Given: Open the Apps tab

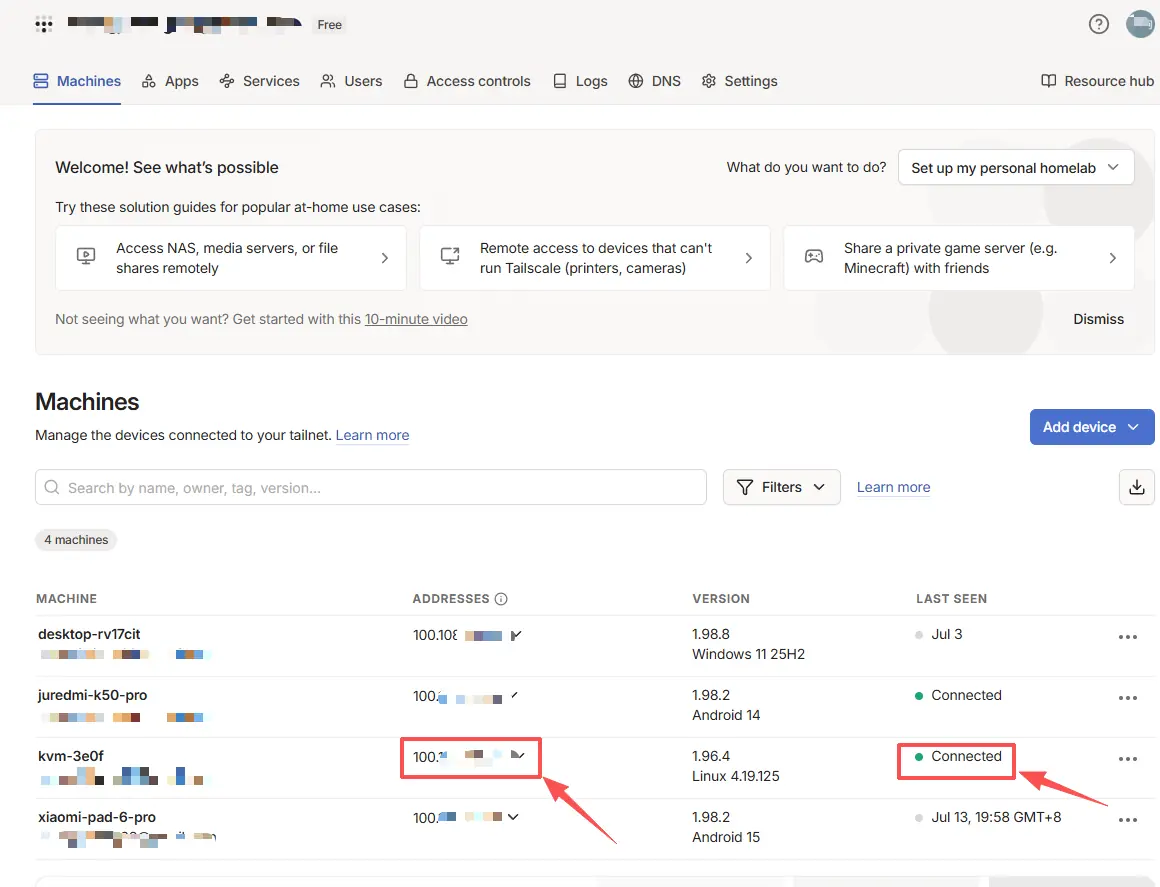Looking at the screenshot, I should click(x=170, y=81).
